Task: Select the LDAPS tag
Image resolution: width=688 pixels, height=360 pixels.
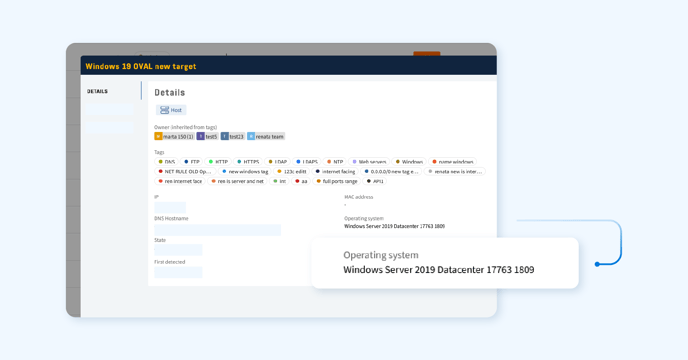Action: tap(307, 162)
